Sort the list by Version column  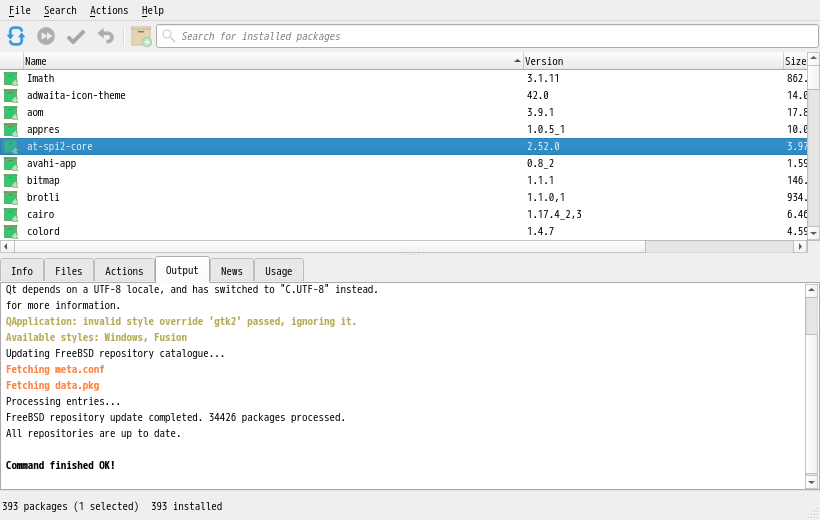click(650, 61)
